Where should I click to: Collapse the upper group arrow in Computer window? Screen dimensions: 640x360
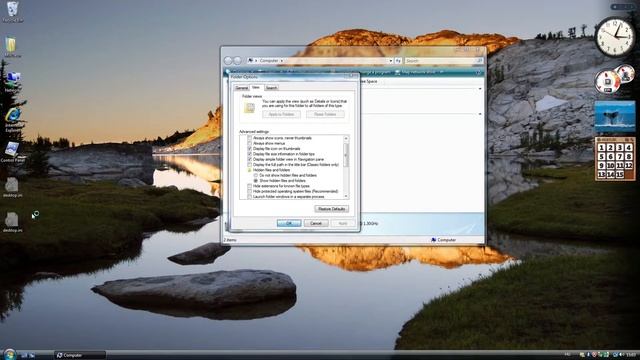pos(480,89)
